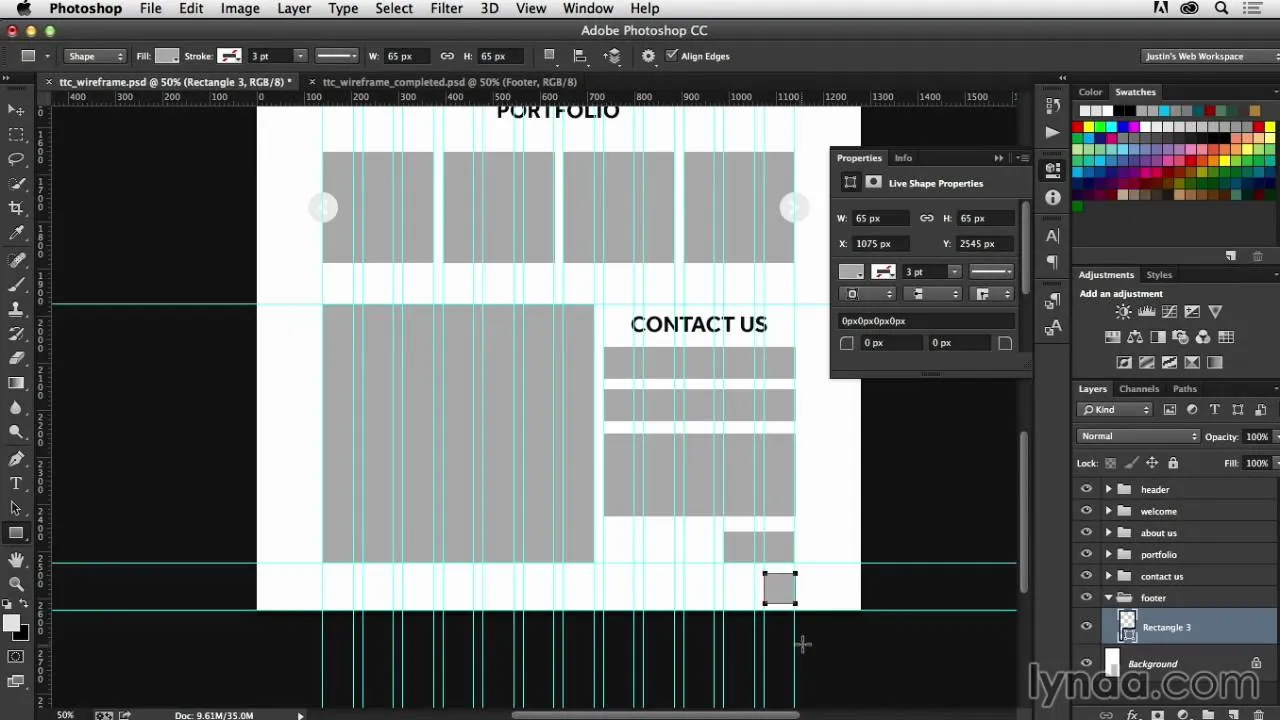Hide the portfolio layer group
The height and width of the screenshot is (720, 1280).
pyautogui.click(x=1086, y=554)
